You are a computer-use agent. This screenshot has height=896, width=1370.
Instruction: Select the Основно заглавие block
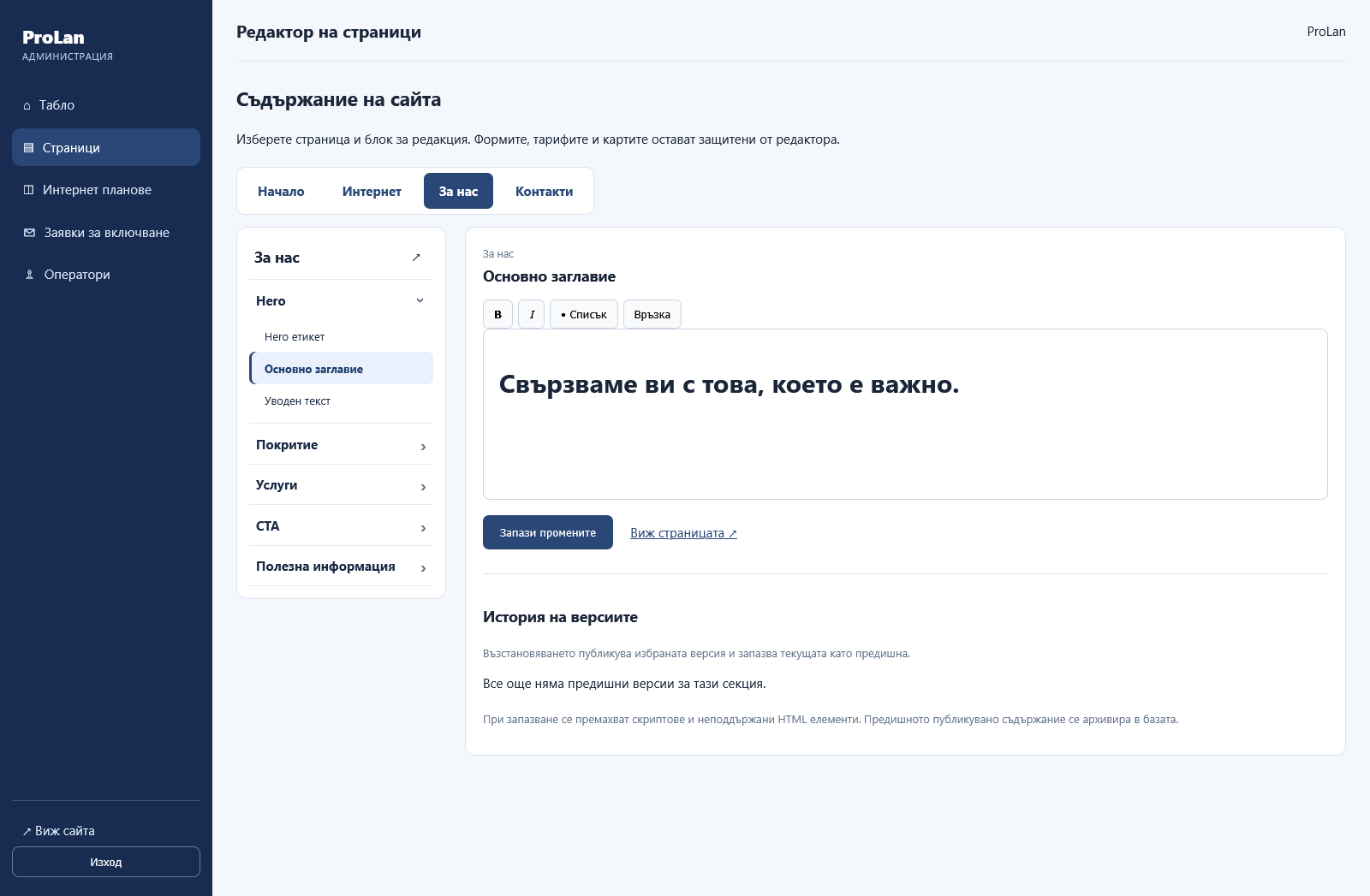click(341, 369)
